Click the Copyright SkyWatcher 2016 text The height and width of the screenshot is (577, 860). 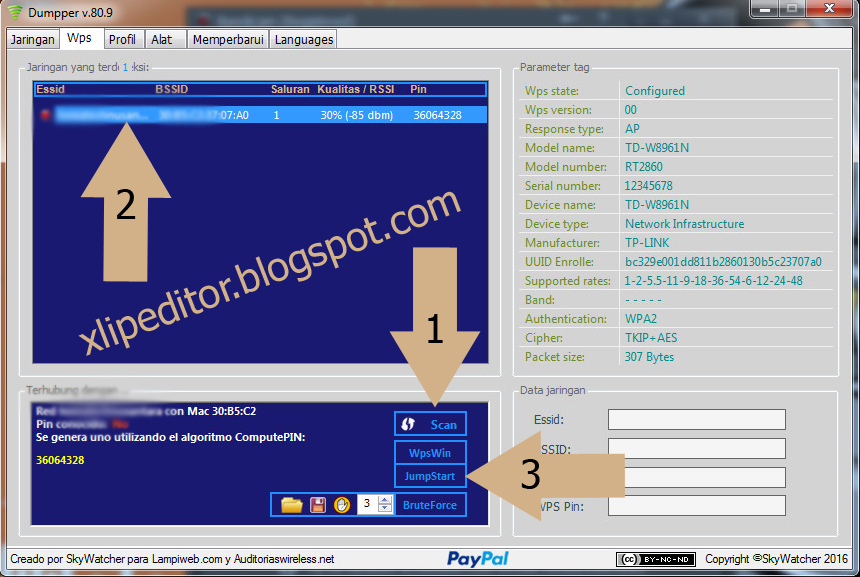777,559
